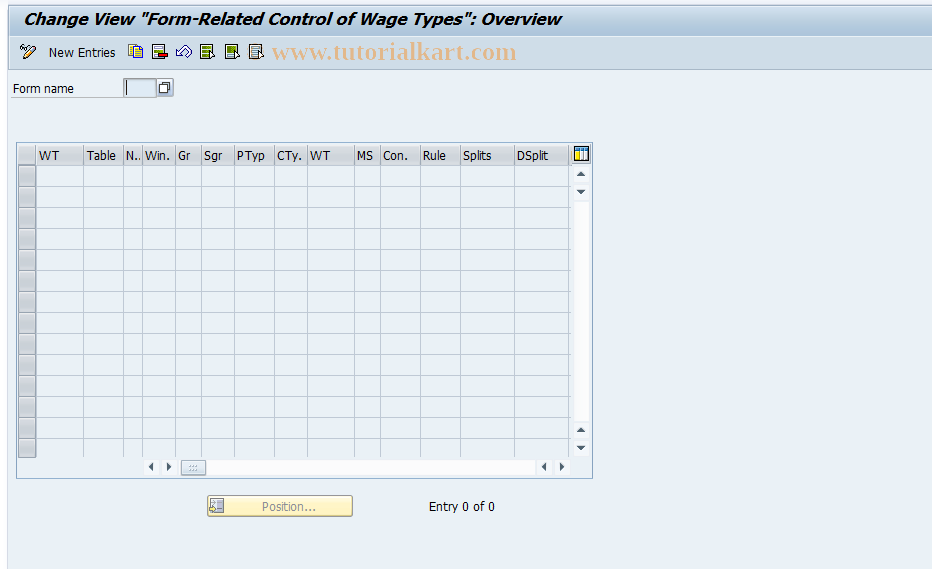Image resolution: width=932 pixels, height=569 pixels.
Task: Click top down-arrow of vertical scrollbar
Action: pyautogui.click(x=581, y=192)
